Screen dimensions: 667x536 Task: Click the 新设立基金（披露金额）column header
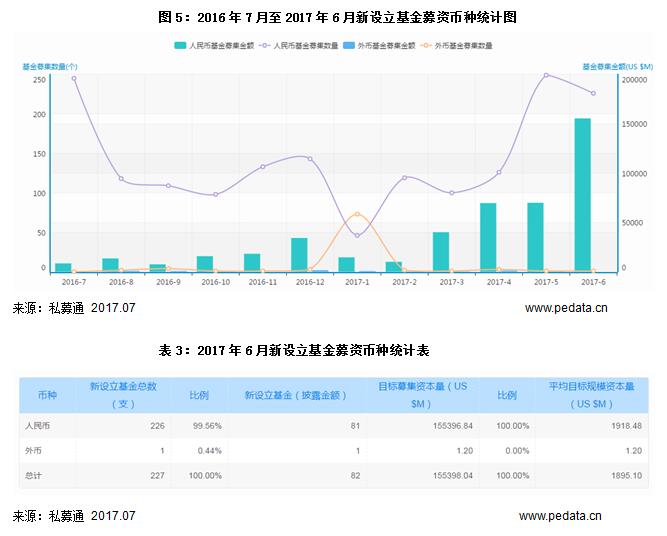tap(295, 395)
